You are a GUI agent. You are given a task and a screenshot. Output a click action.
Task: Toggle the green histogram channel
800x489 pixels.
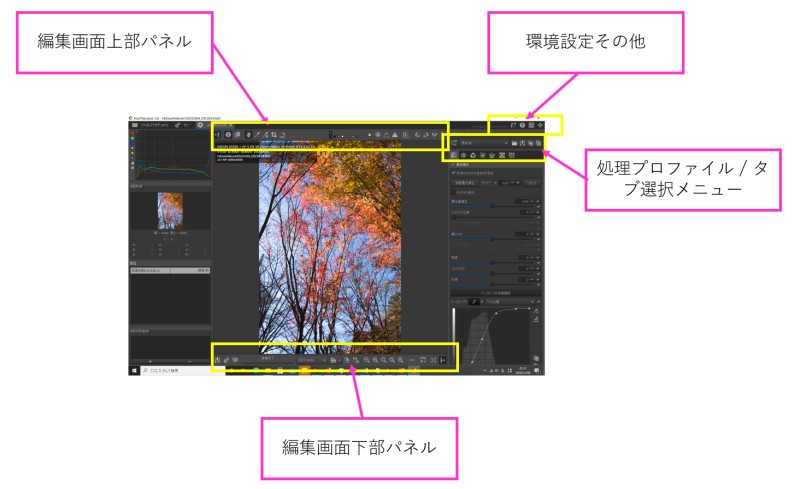(x=132, y=138)
